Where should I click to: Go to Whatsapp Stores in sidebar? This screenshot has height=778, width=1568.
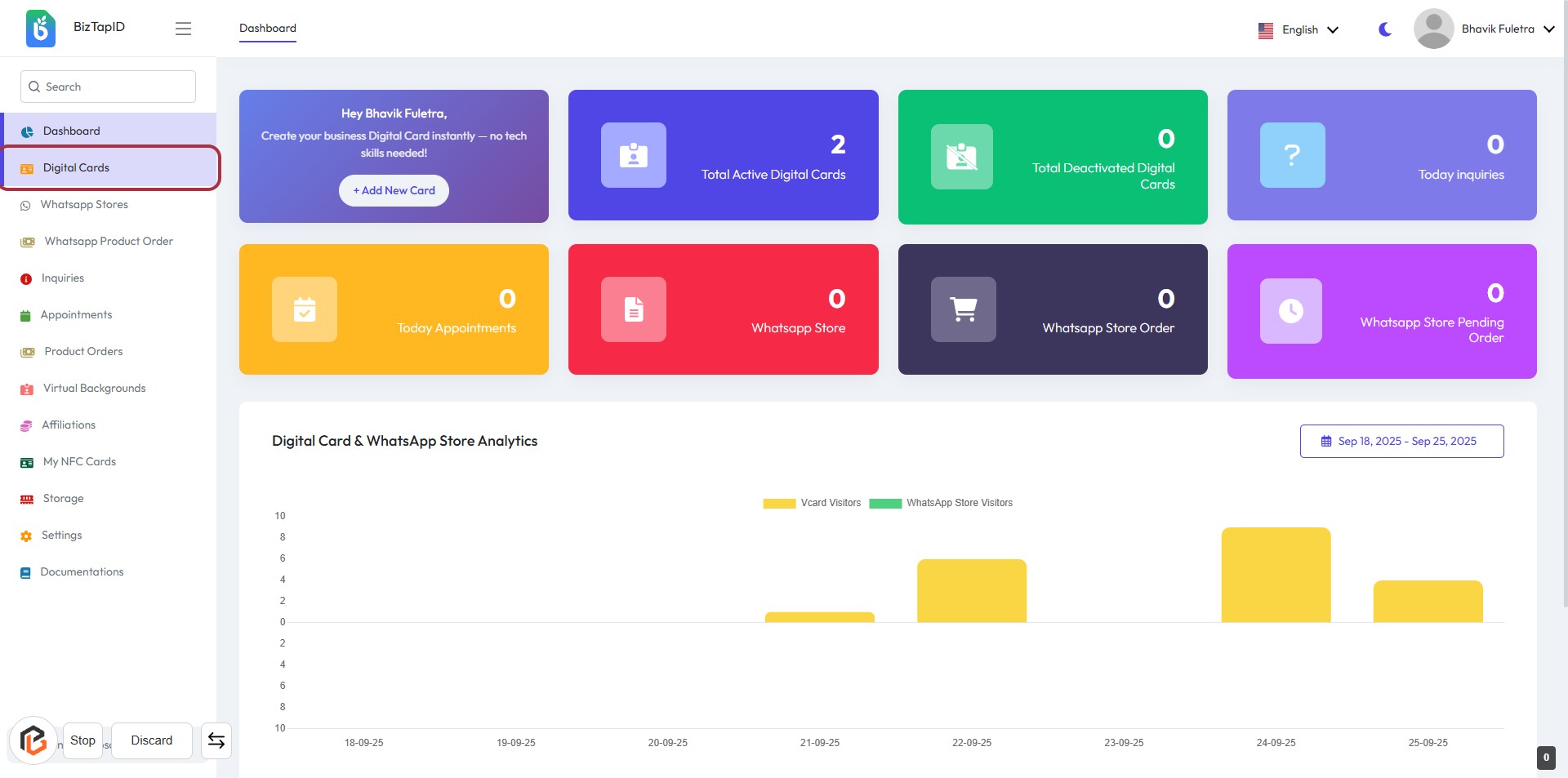pos(84,205)
